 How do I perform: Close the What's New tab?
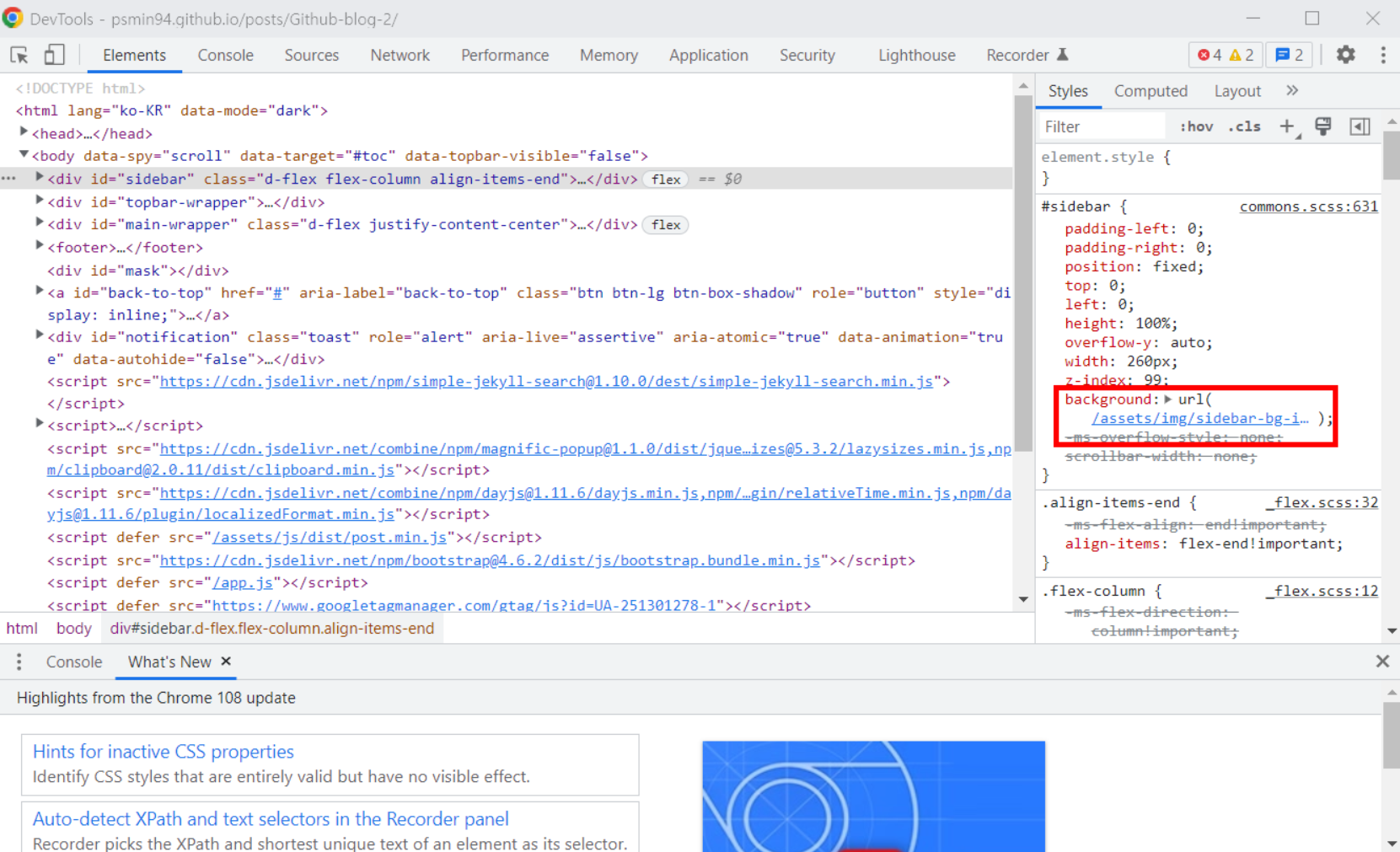[x=226, y=662]
